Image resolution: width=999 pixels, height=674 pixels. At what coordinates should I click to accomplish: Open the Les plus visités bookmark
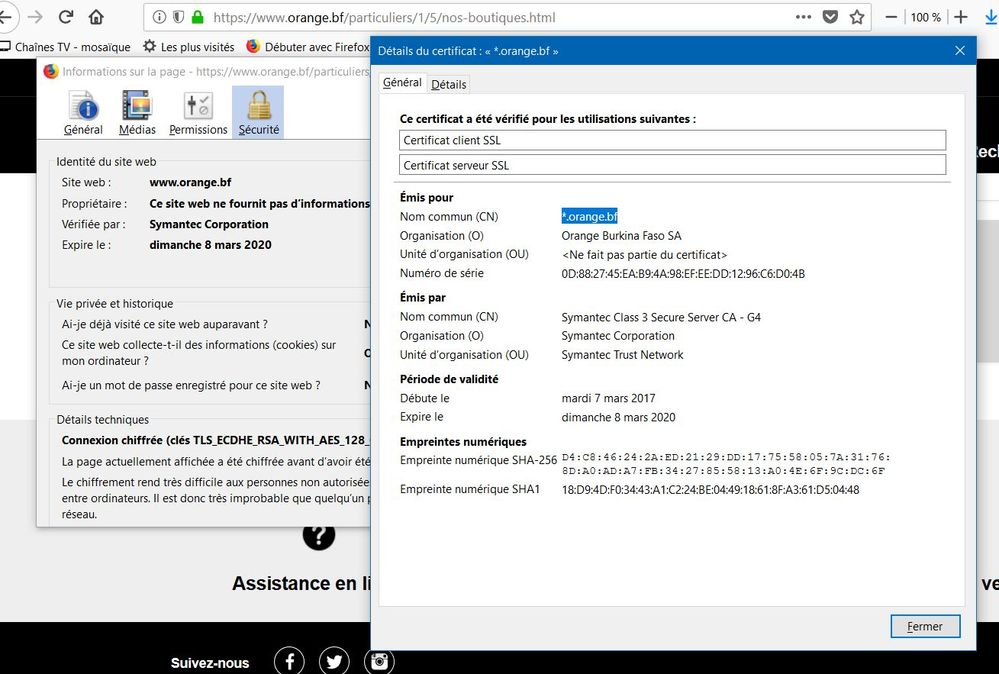pos(188,46)
